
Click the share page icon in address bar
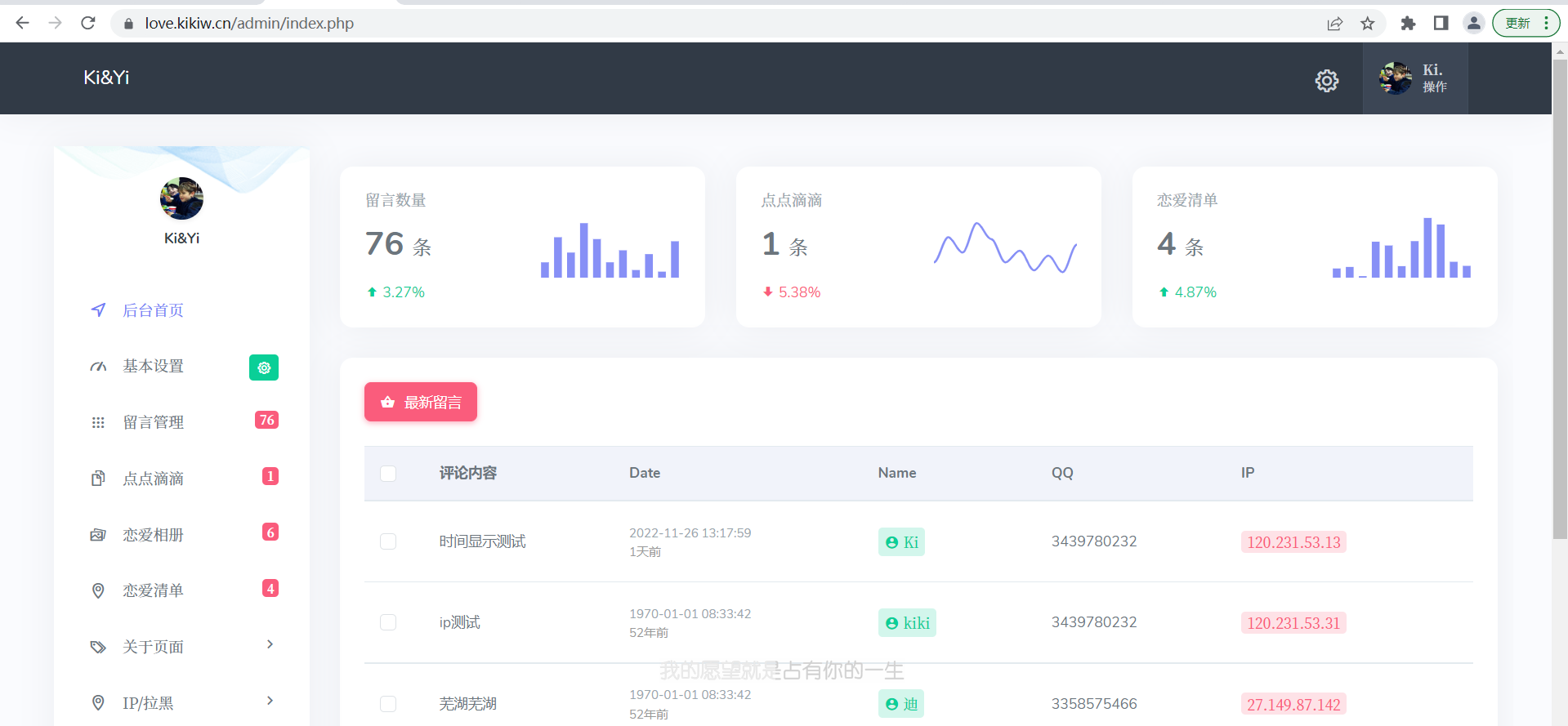[x=1334, y=23]
